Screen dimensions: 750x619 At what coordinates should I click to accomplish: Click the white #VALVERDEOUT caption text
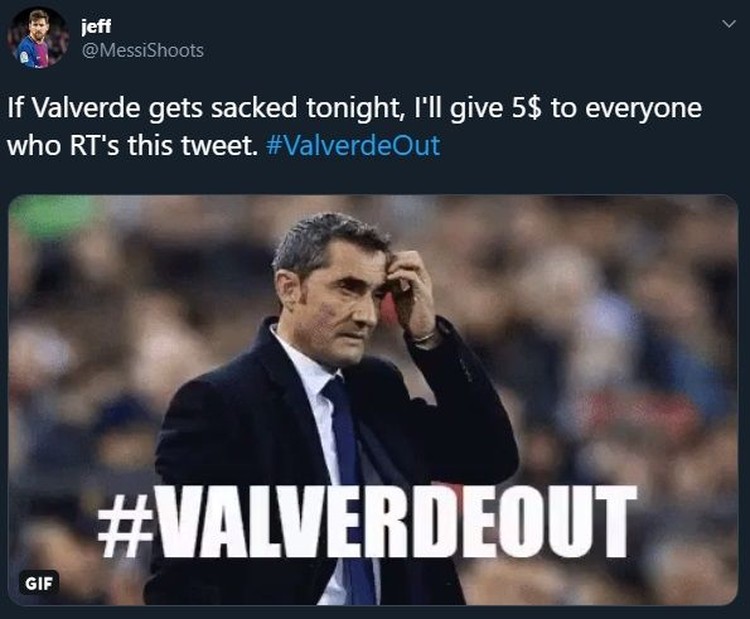[x=367, y=521]
